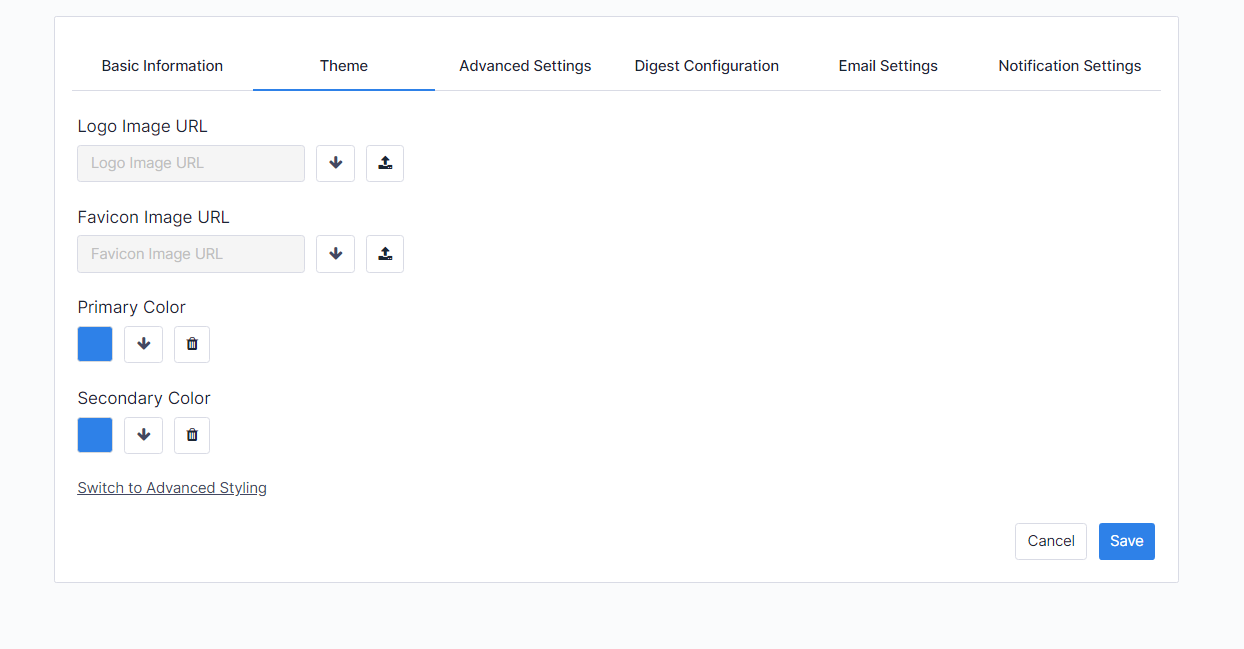Viewport: 1244px width, 649px height.
Task: Remove the Secondary Color with trash icon
Action: [x=192, y=435]
